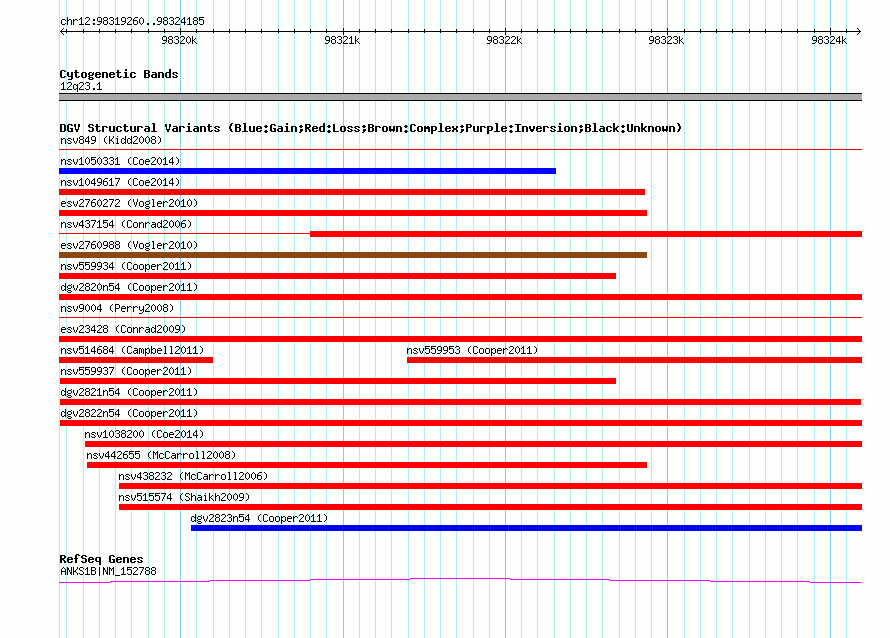The width and height of the screenshot is (890, 638).
Task: Click the nsv559937 red bar
Action: 337,381
